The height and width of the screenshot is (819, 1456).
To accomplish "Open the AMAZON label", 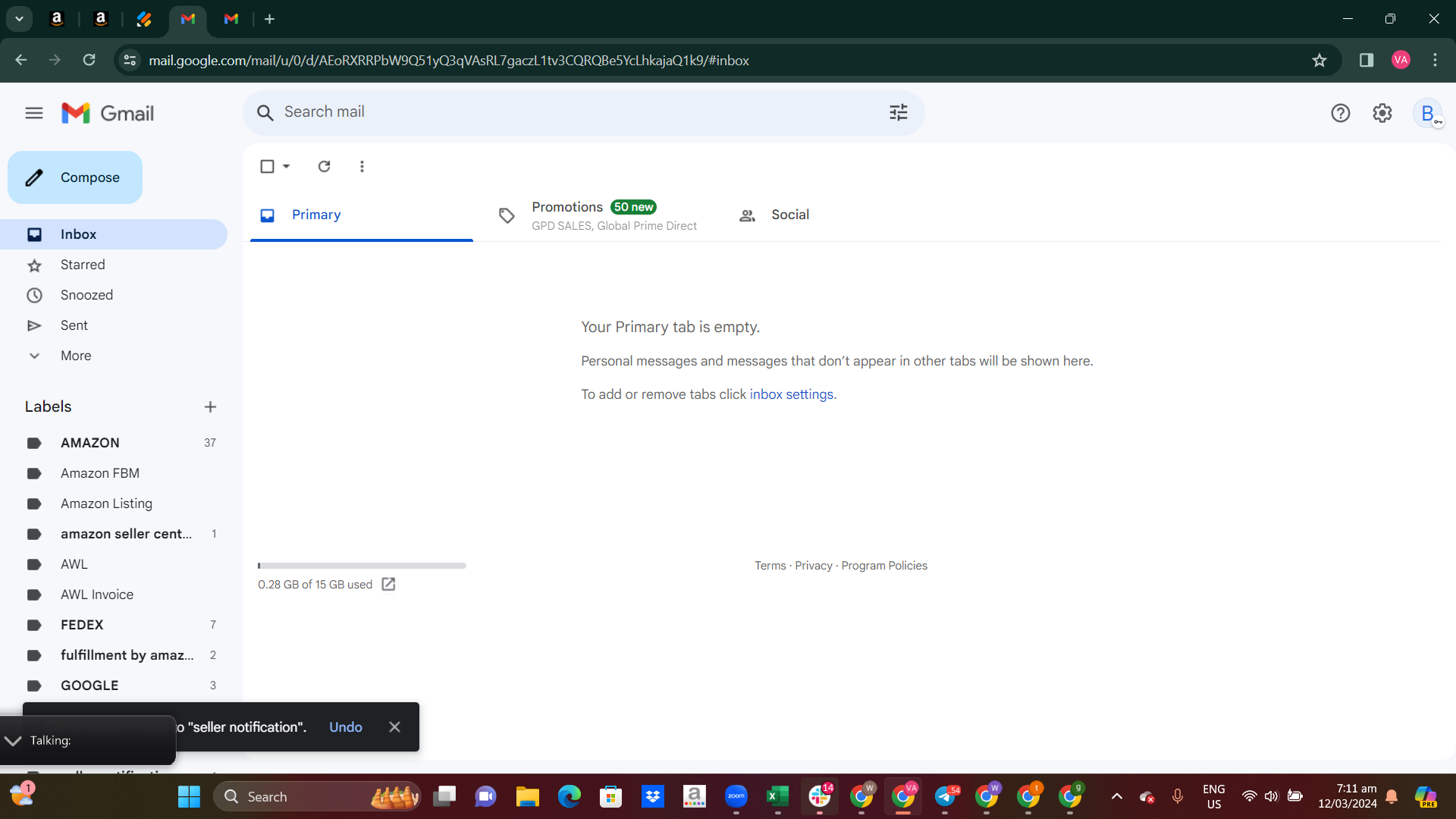I will point(114,443).
